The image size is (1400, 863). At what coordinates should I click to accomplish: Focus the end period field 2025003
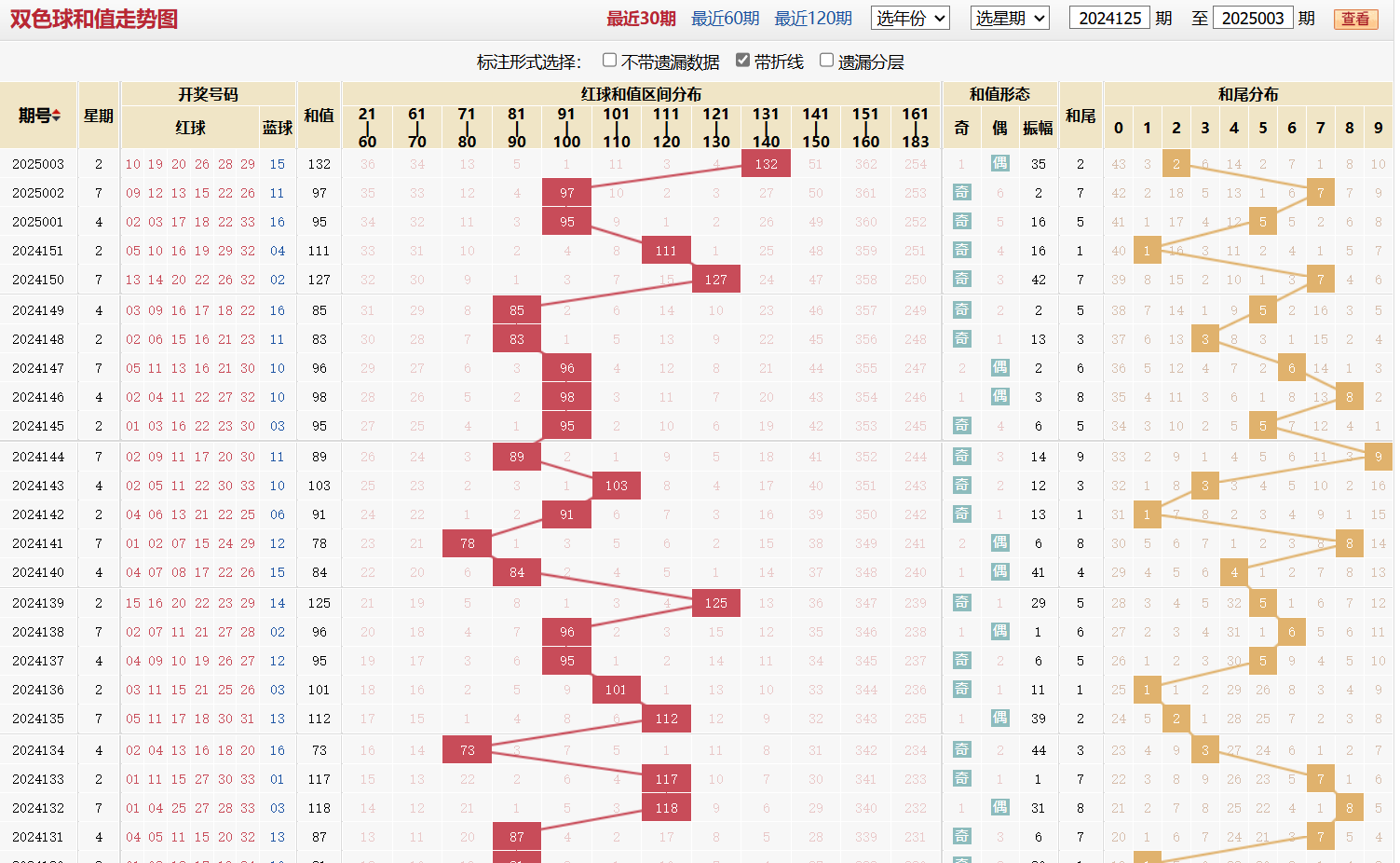[x=1253, y=18]
